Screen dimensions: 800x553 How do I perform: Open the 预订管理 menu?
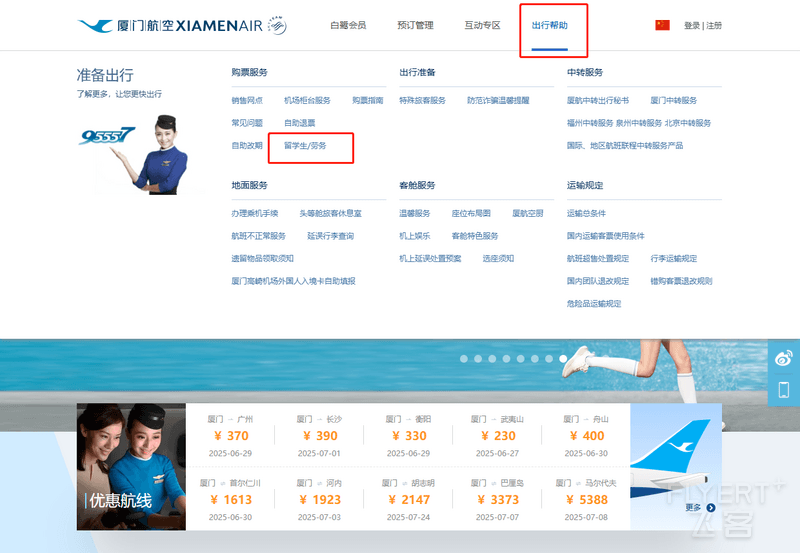(415, 25)
